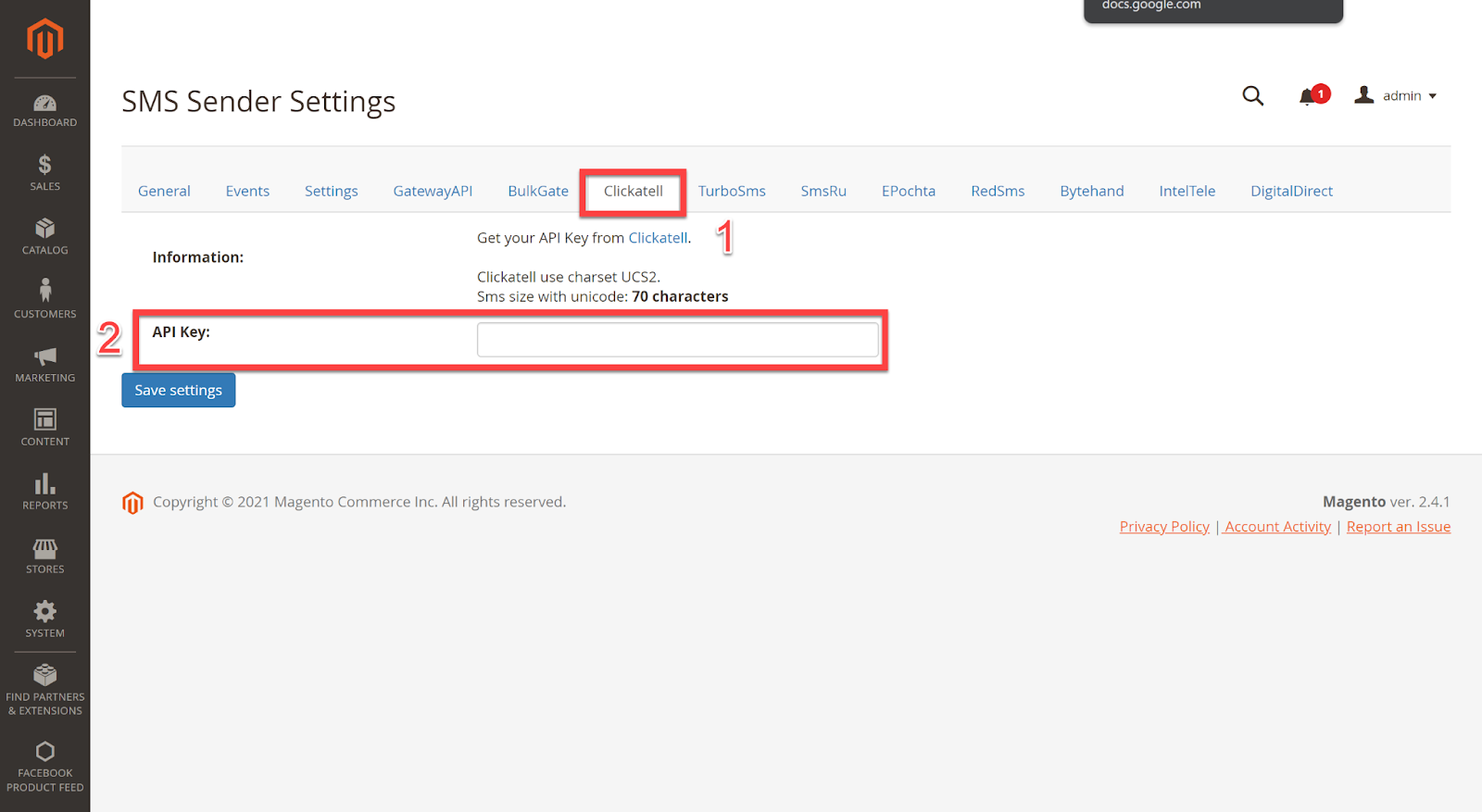Open Find Partners & Extensions
The height and width of the screenshot is (812, 1482).
[44, 691]
